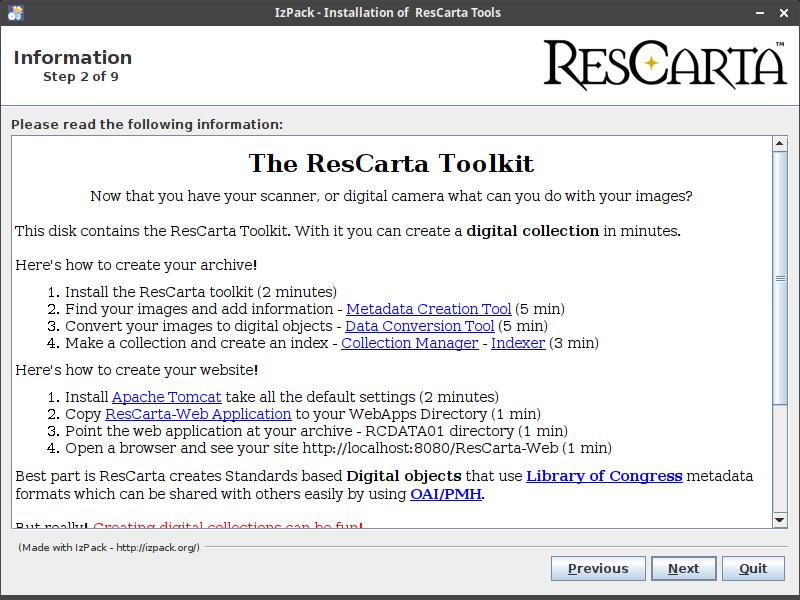Viewport: 800px width, 600px height.
Task: Go back with the Previous button
Action: coord(598,568)
